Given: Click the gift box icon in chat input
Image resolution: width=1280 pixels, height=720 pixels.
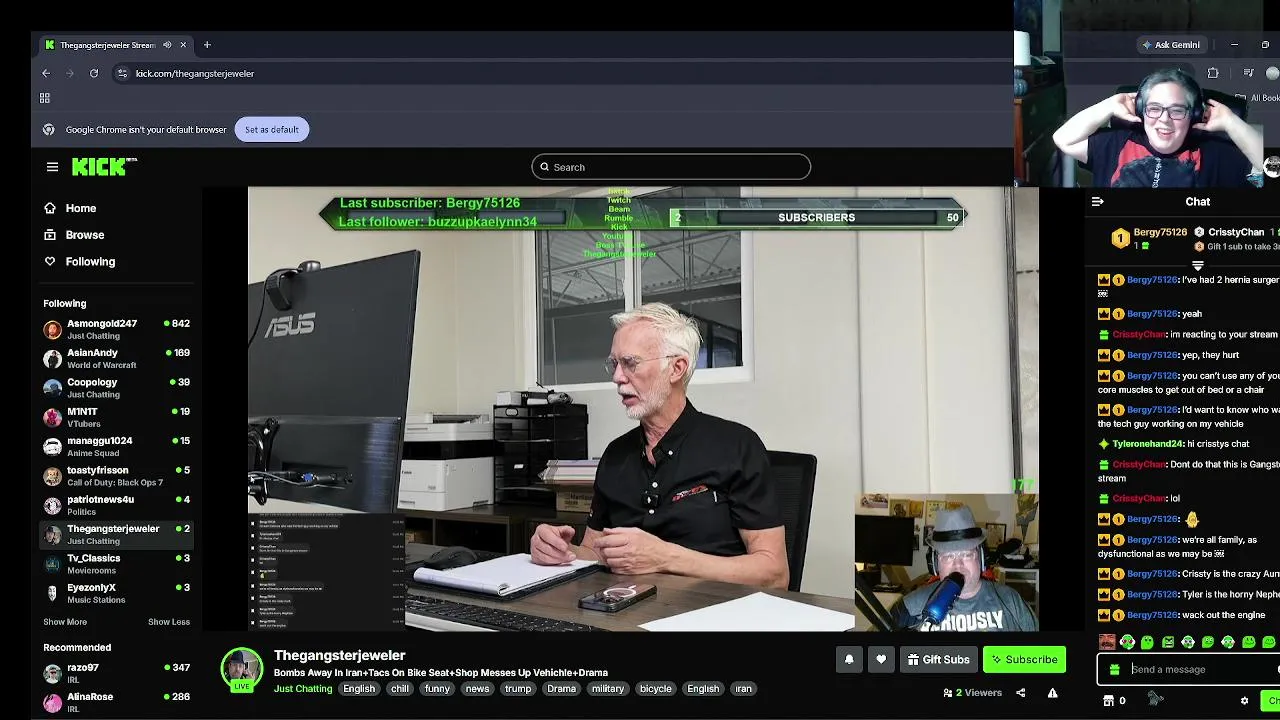Looking at the screenshot, I should (x=1115, y=670).
